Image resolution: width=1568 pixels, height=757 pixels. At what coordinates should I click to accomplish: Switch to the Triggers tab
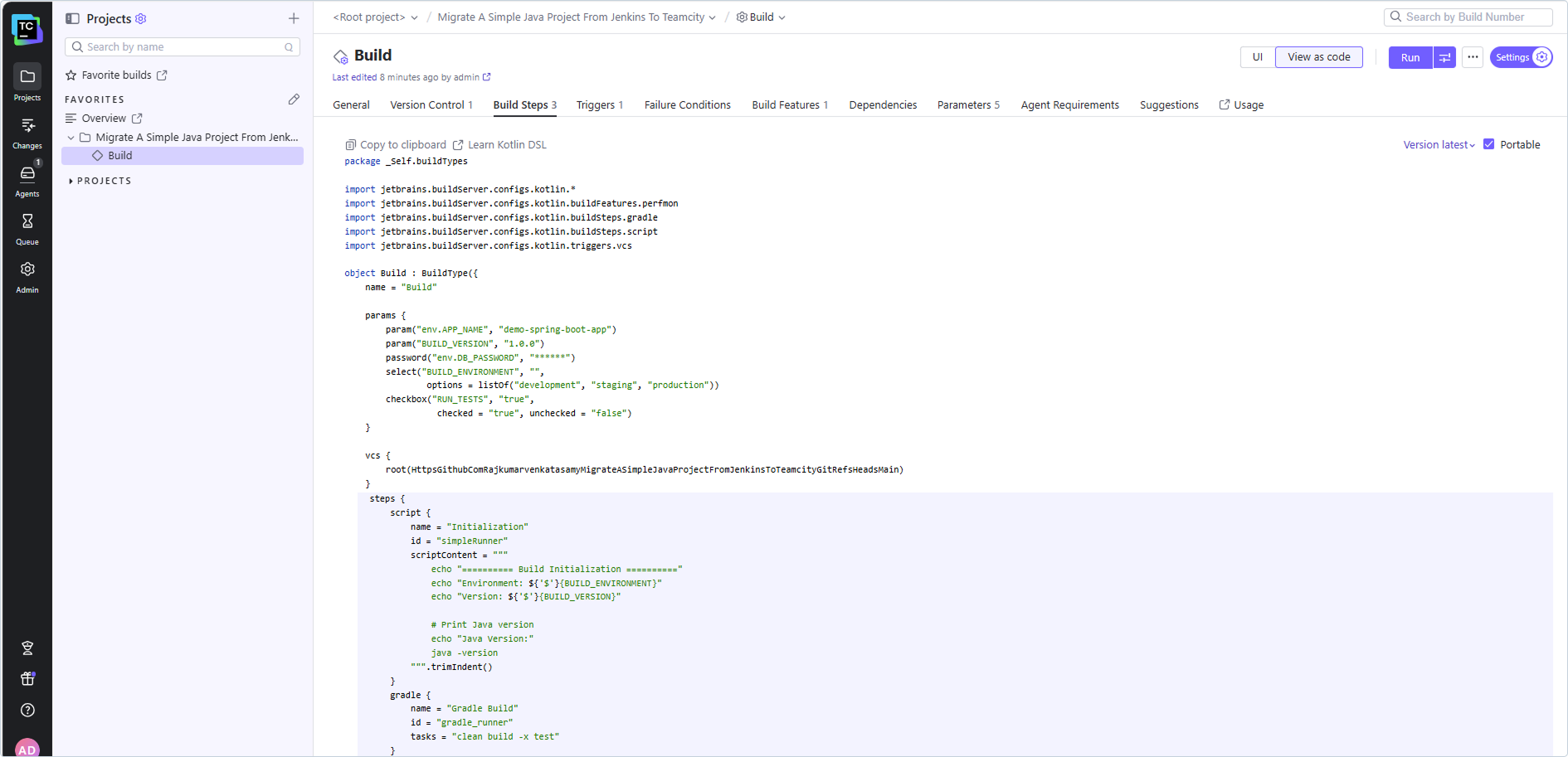pyautogui.click(x=599, y=105)
